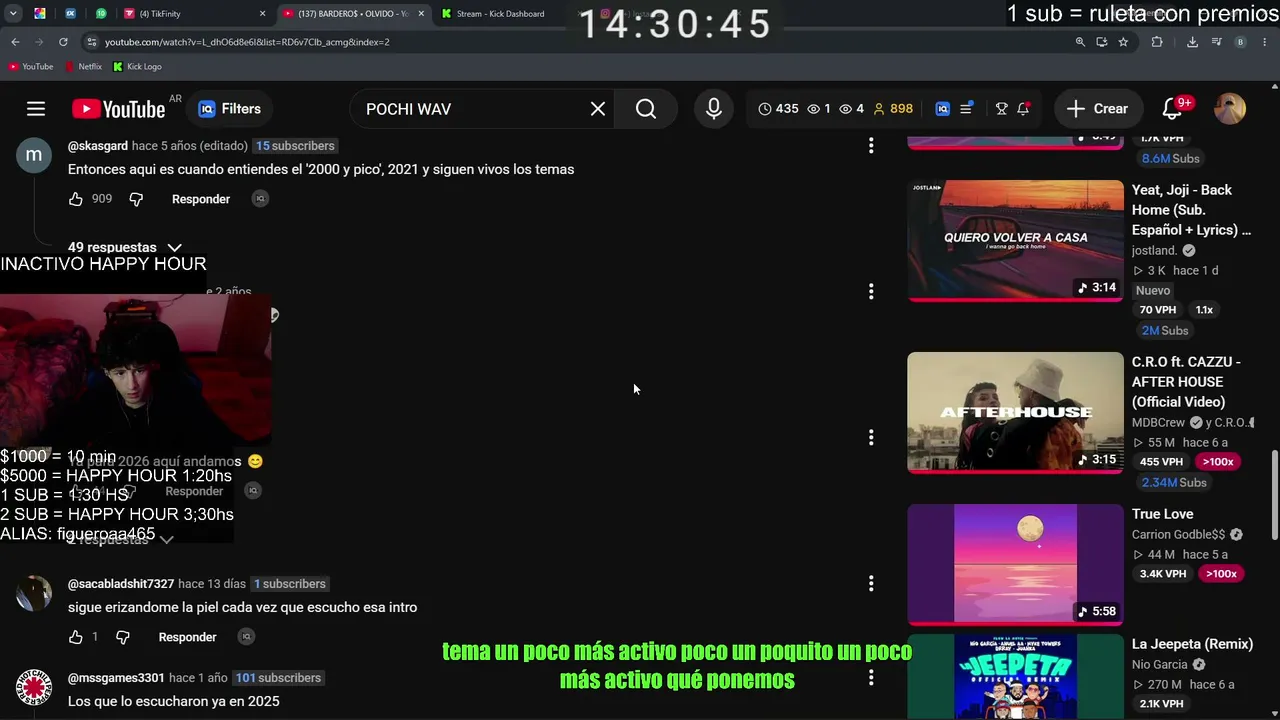Bookmark this page with the star
This screenshot has height=720, width=1280.
[x=1123, y=42]
